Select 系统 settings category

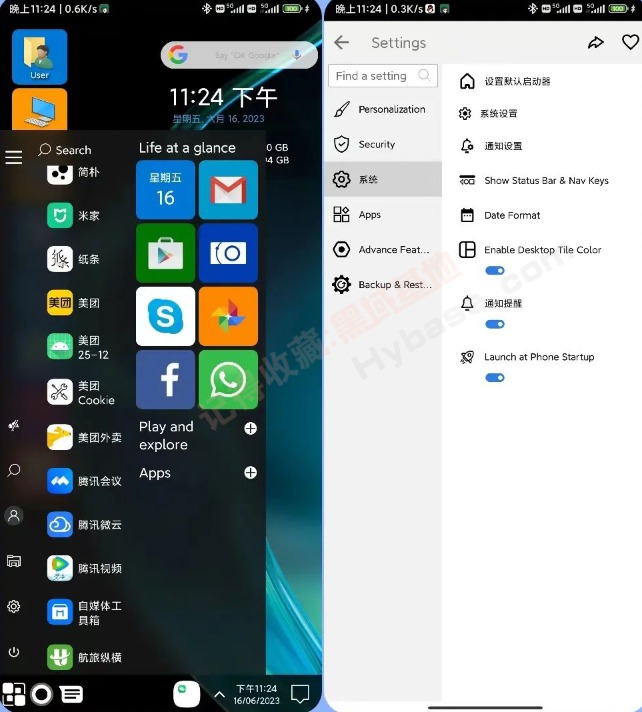(383, 179)
